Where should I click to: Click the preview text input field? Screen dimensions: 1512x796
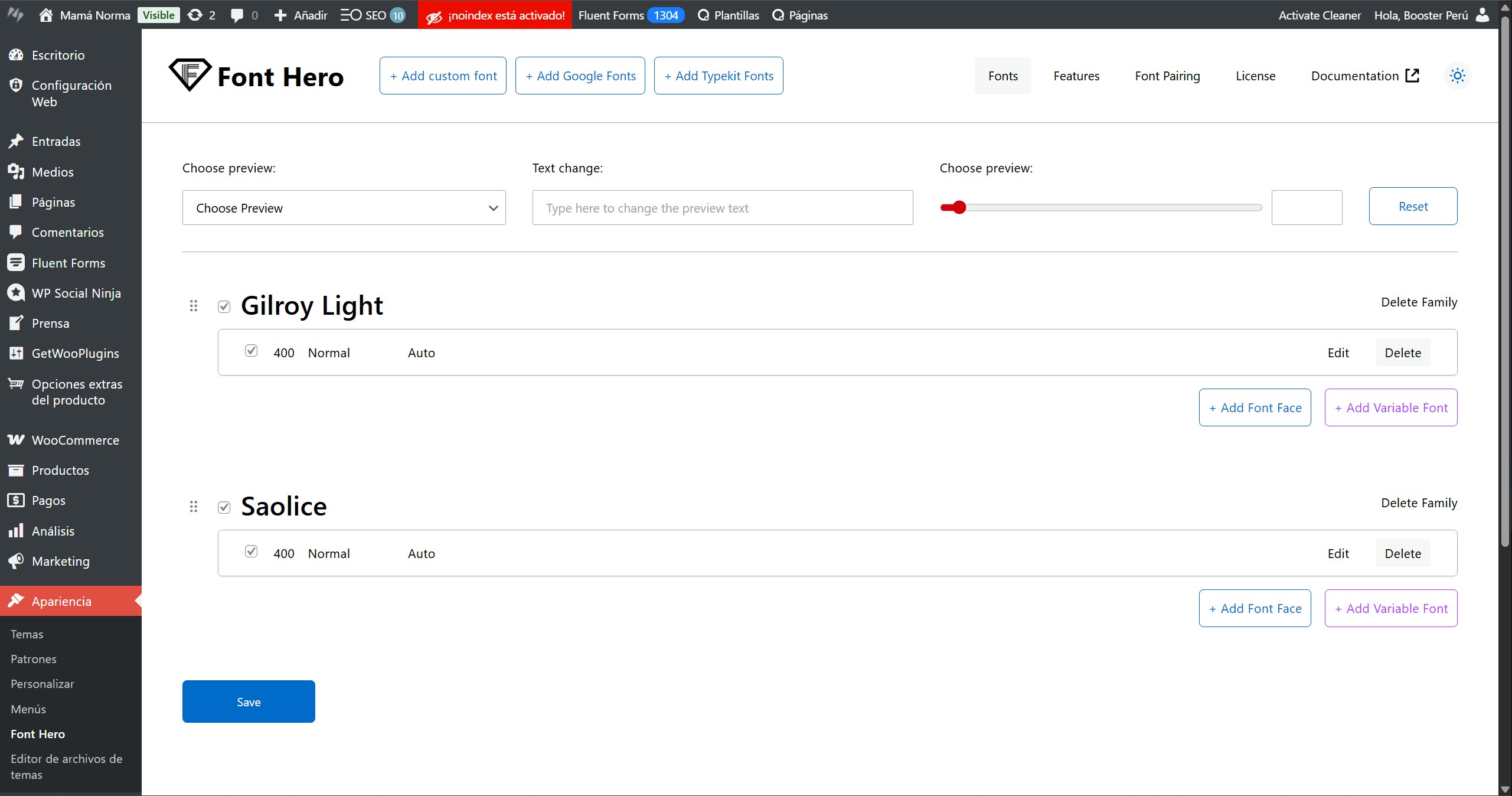[x=723, y=208]
